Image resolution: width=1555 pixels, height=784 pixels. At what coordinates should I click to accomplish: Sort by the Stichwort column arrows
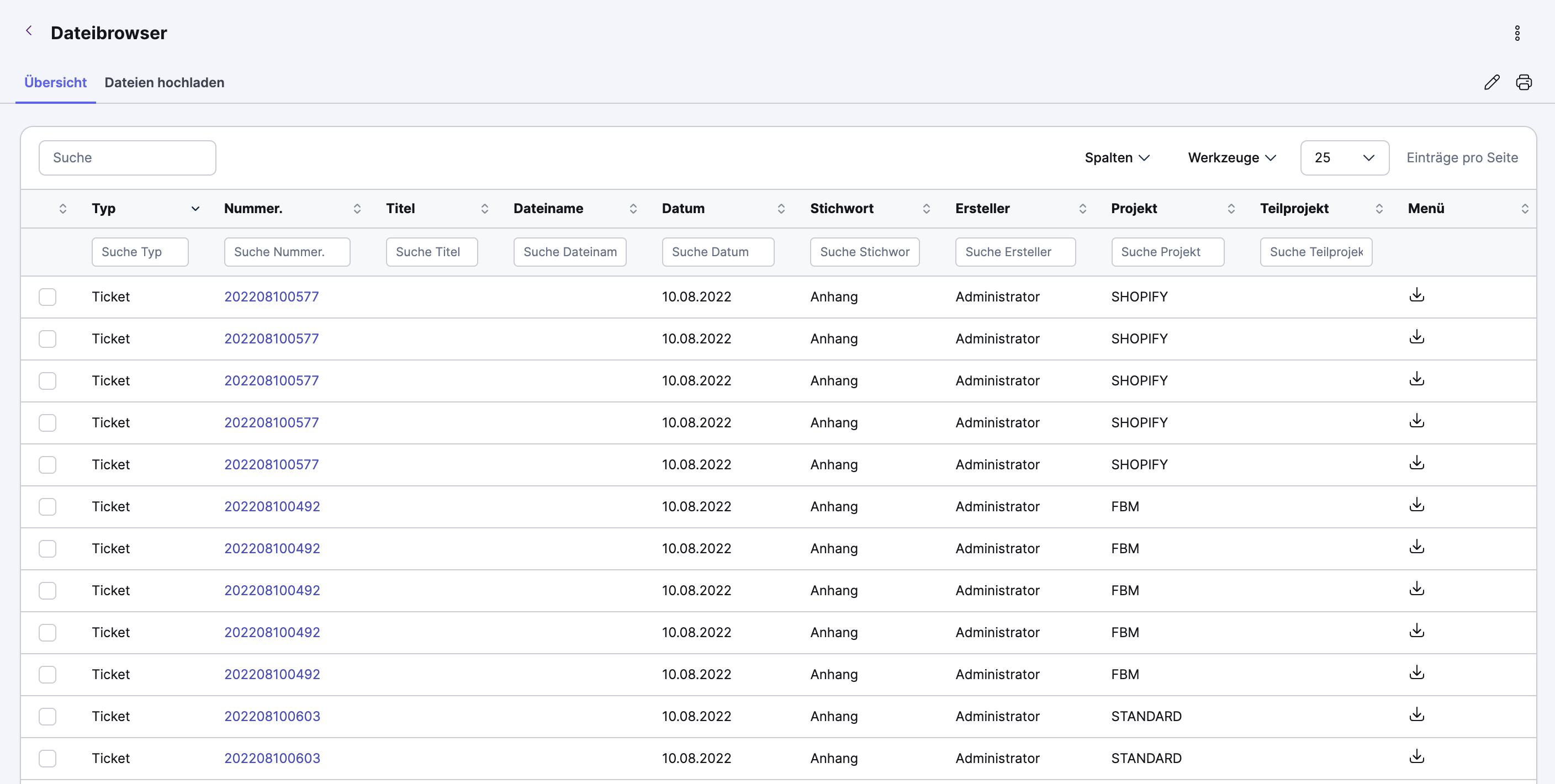pos(926,209)
